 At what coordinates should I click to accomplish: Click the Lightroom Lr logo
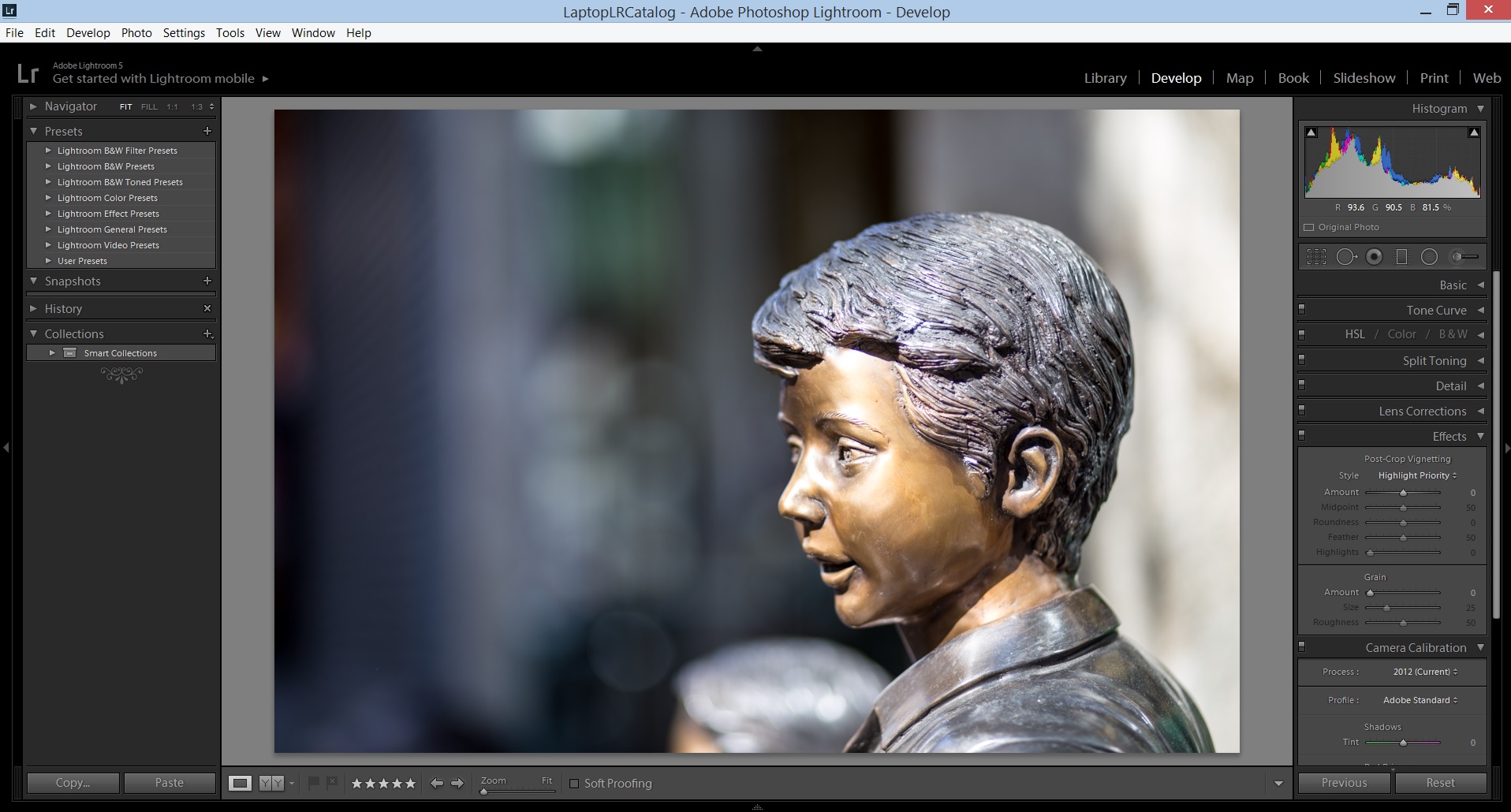click(28, 73)
